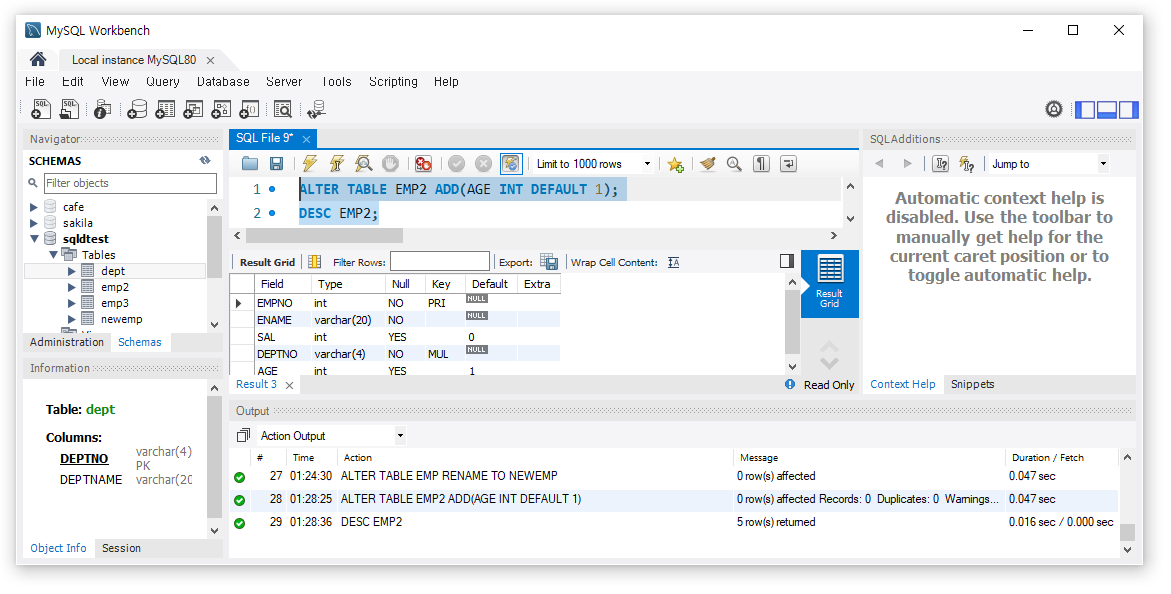Hide the right SQL Additions panel
The height and width of the screenshot is (594, 1171).
(1128, 110)
